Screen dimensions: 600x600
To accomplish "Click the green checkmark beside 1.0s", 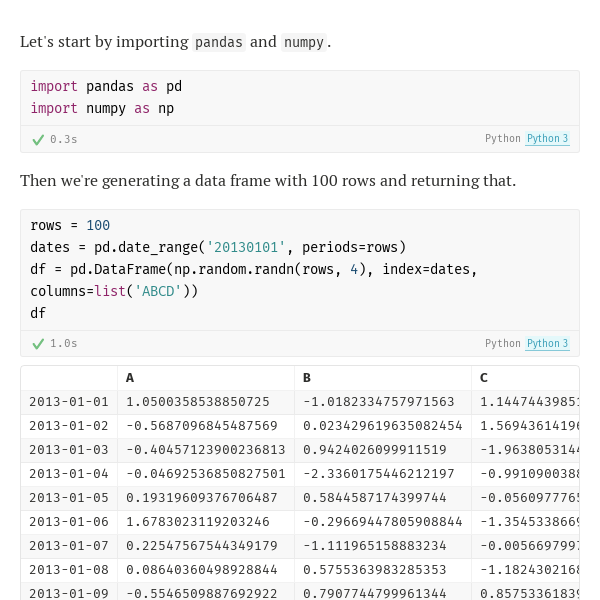I will [x=38, y=344].
